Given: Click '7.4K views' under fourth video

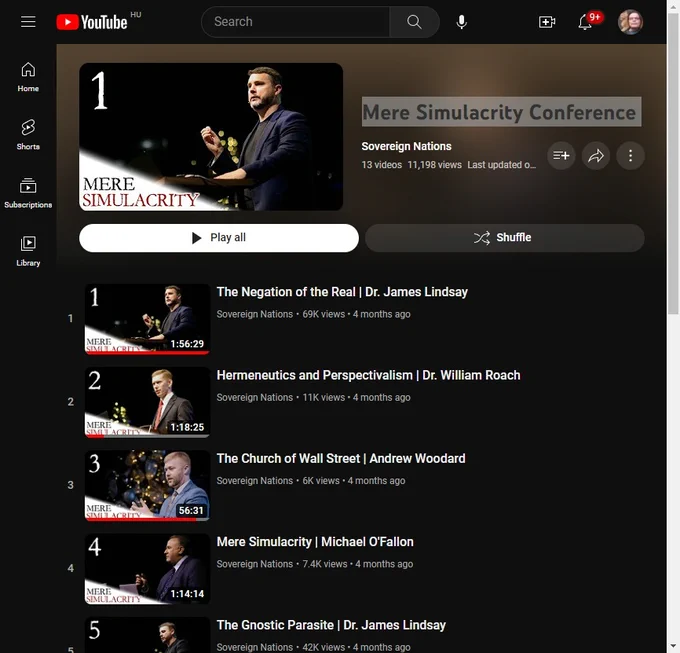Looking at the screenshot, I should point(325,564).
